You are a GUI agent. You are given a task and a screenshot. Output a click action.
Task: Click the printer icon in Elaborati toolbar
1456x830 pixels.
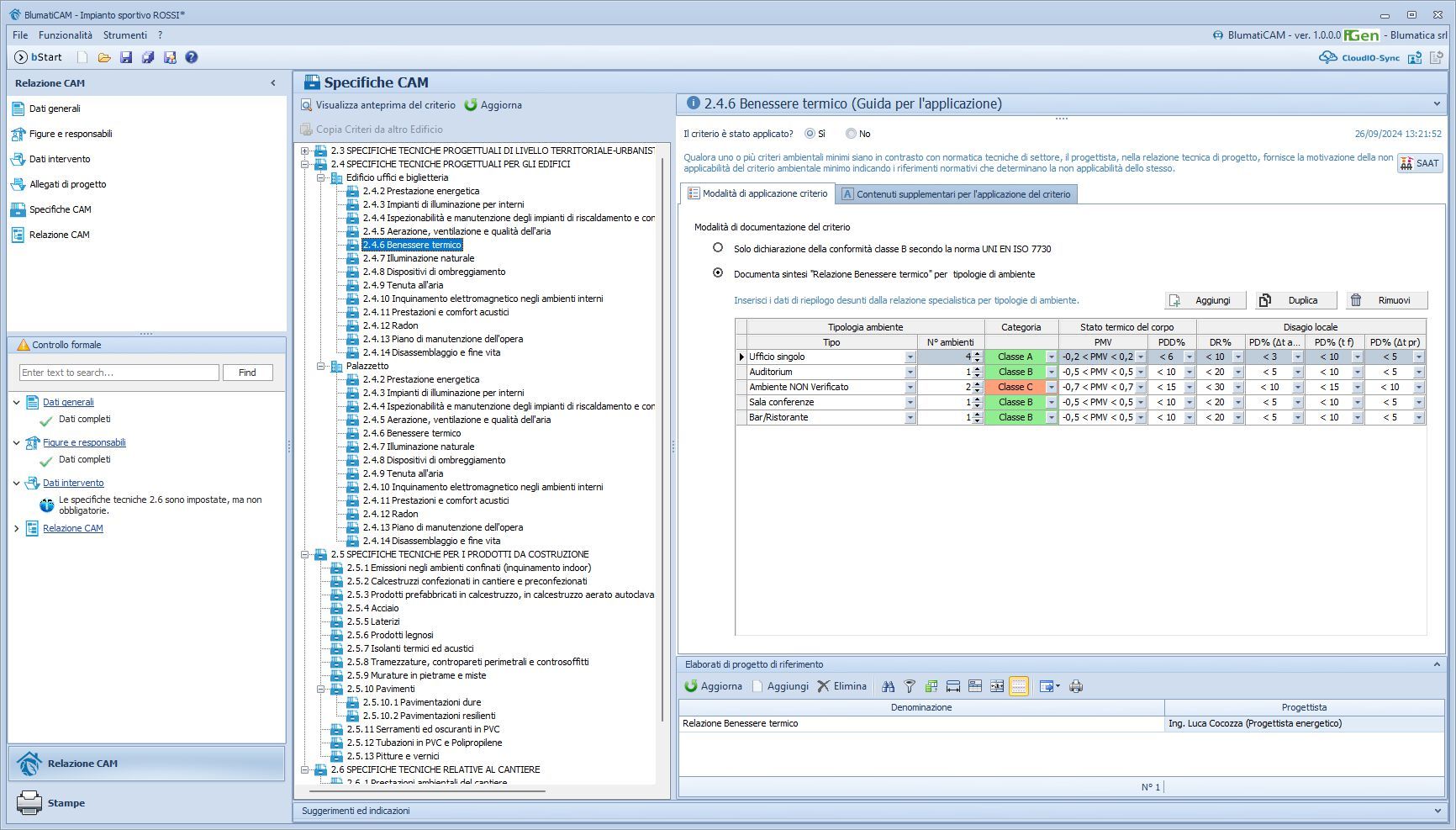coord(1076,686)
